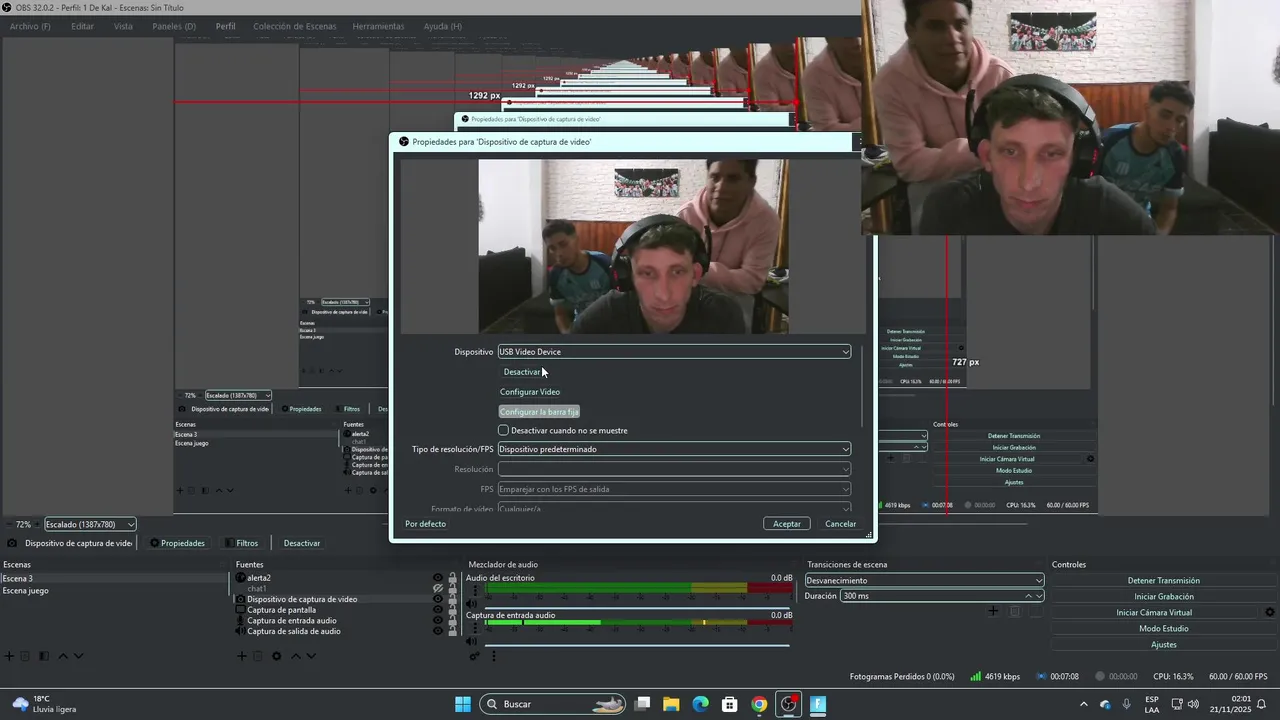Hide the Captura de pantalla source

[437, 610]
